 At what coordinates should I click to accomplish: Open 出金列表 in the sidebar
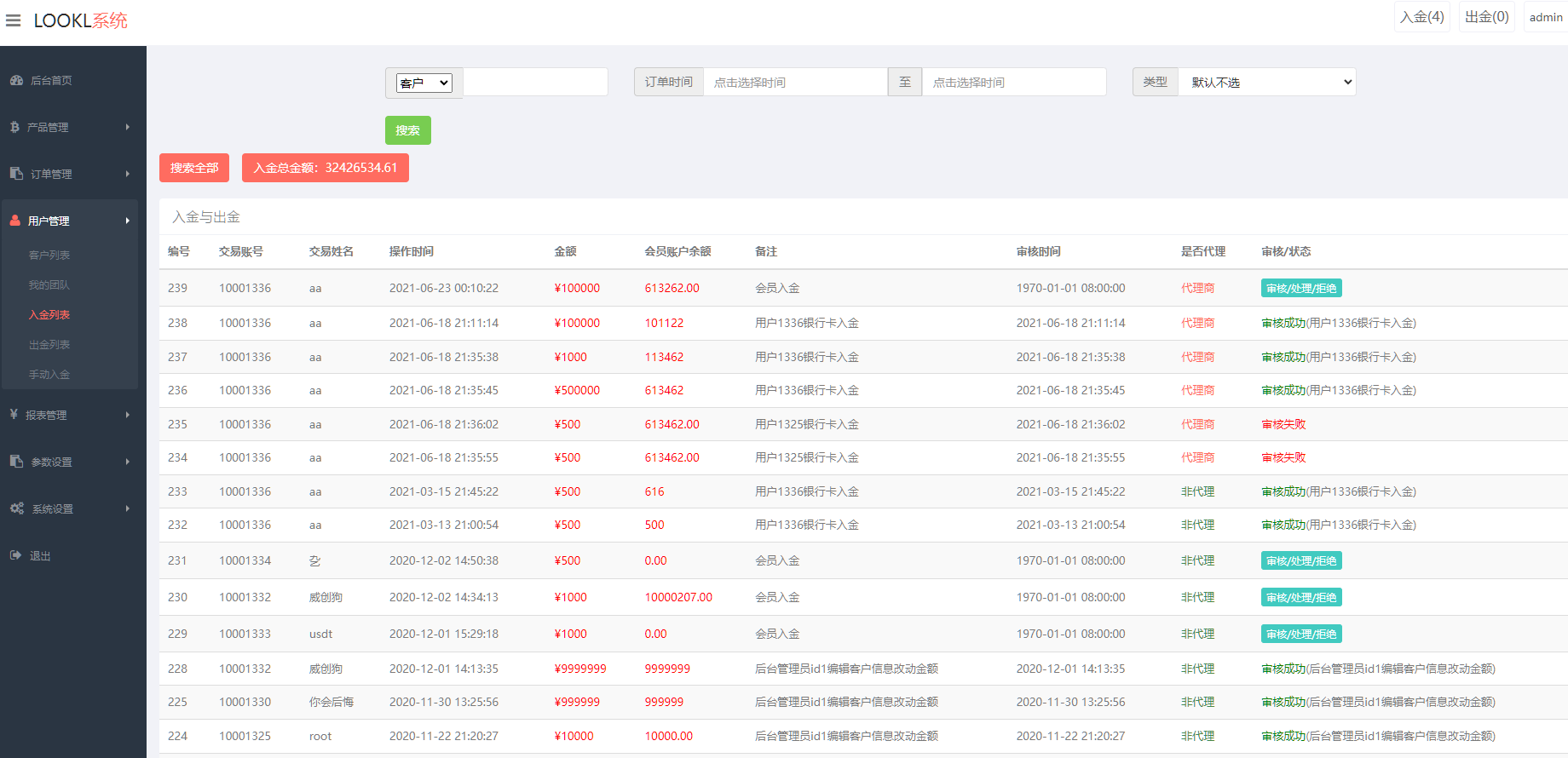pyautogui.click(x=49, y=345)
